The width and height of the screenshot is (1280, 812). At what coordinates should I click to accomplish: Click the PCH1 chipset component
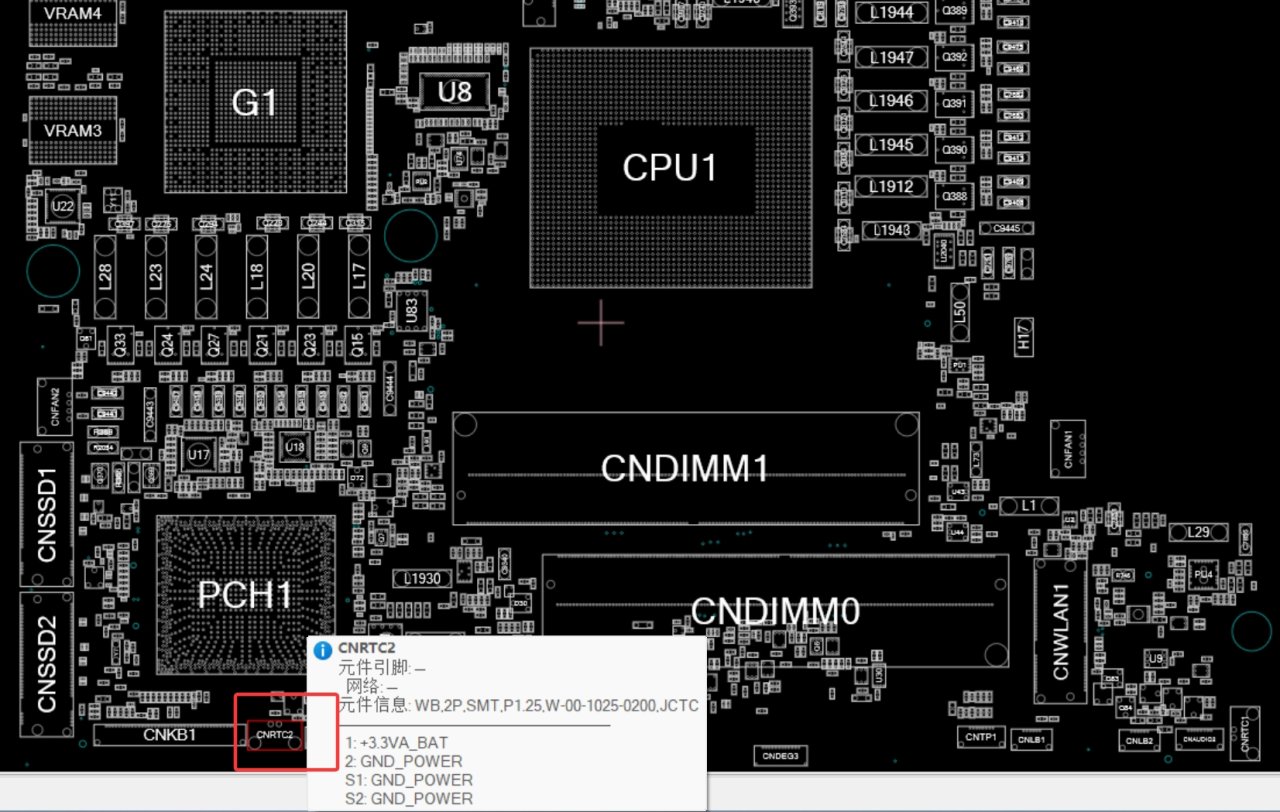[x=245, y=594]
